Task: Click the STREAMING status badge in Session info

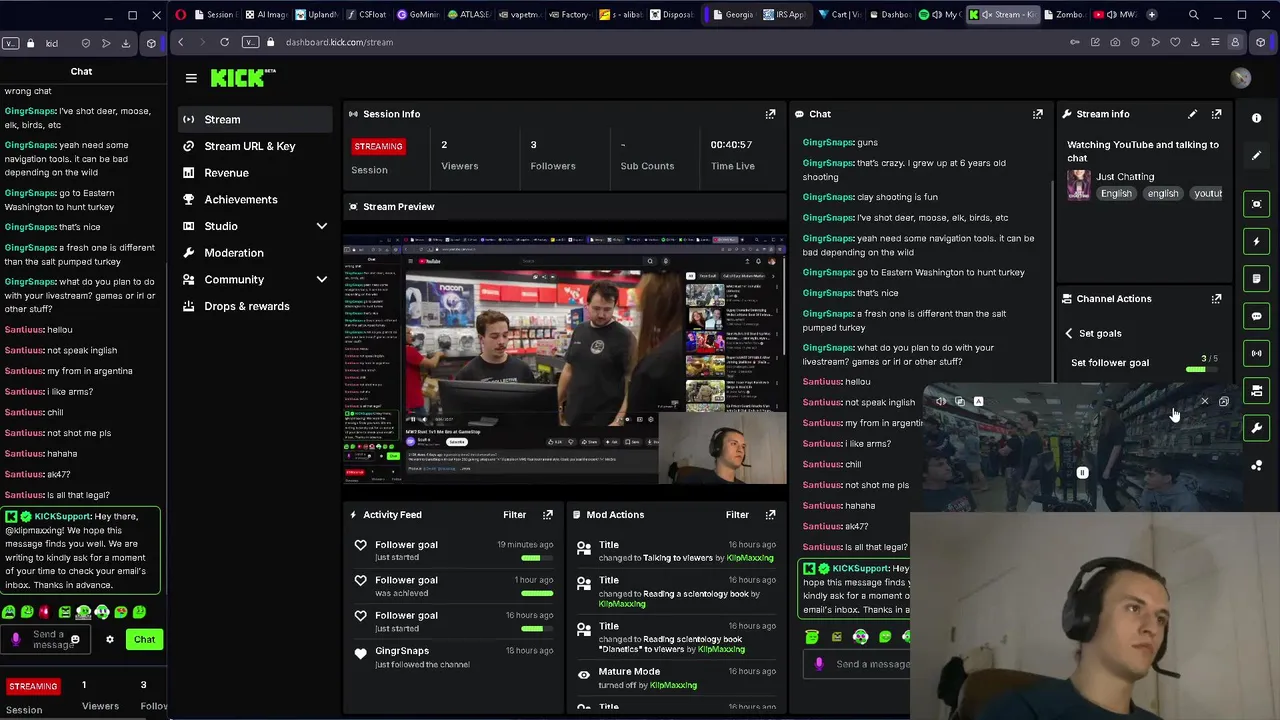Action: pyautogui.click(x=378, y=146)
